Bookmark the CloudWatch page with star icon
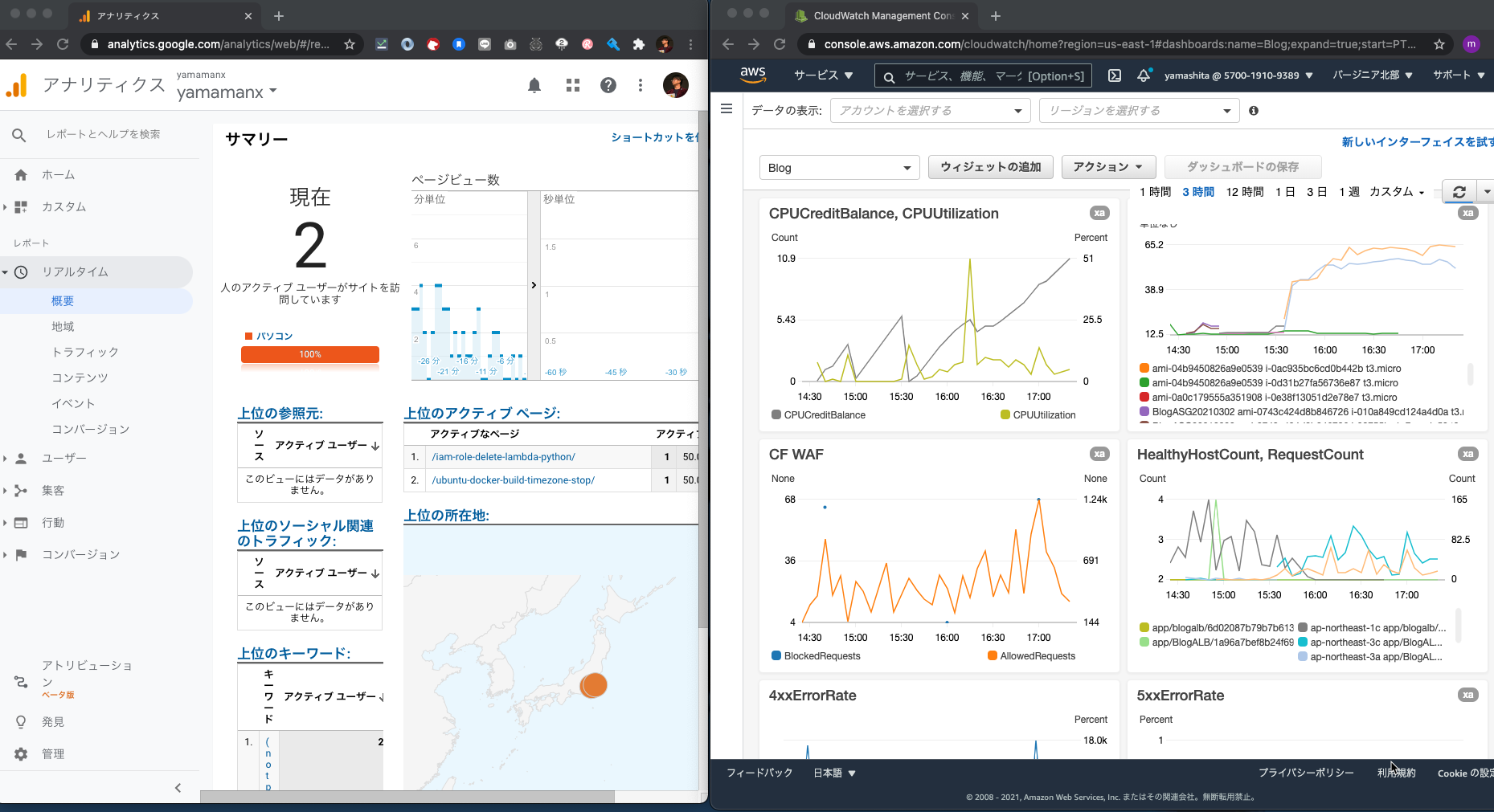Image resolution: width=1494 pixels, height=812 pixels. click(x=1439, y=44)
